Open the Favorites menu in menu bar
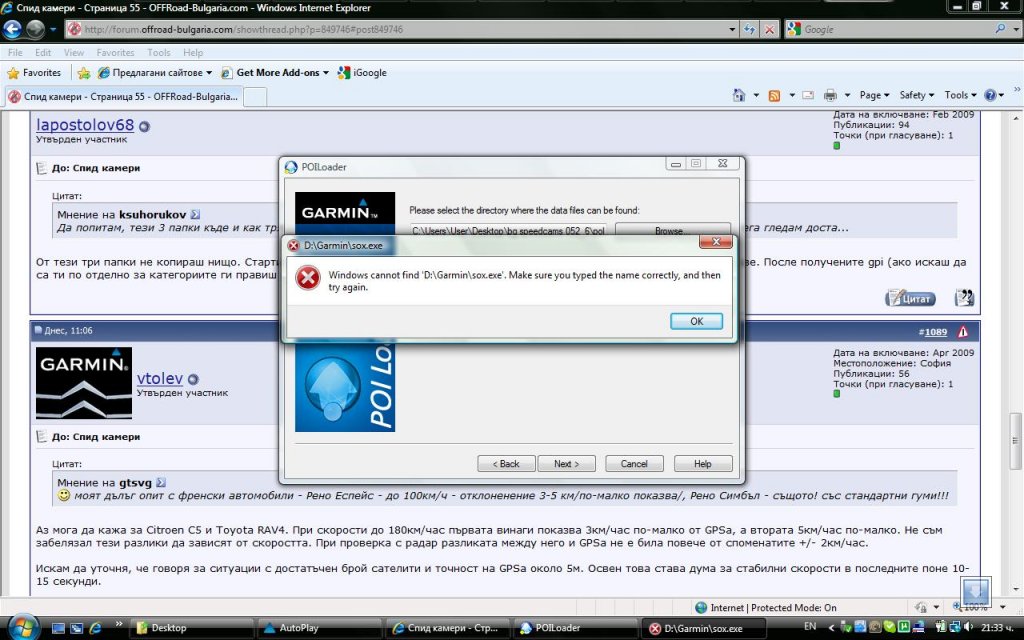This screenshot has width=1024, height=640. click(115, 52)
